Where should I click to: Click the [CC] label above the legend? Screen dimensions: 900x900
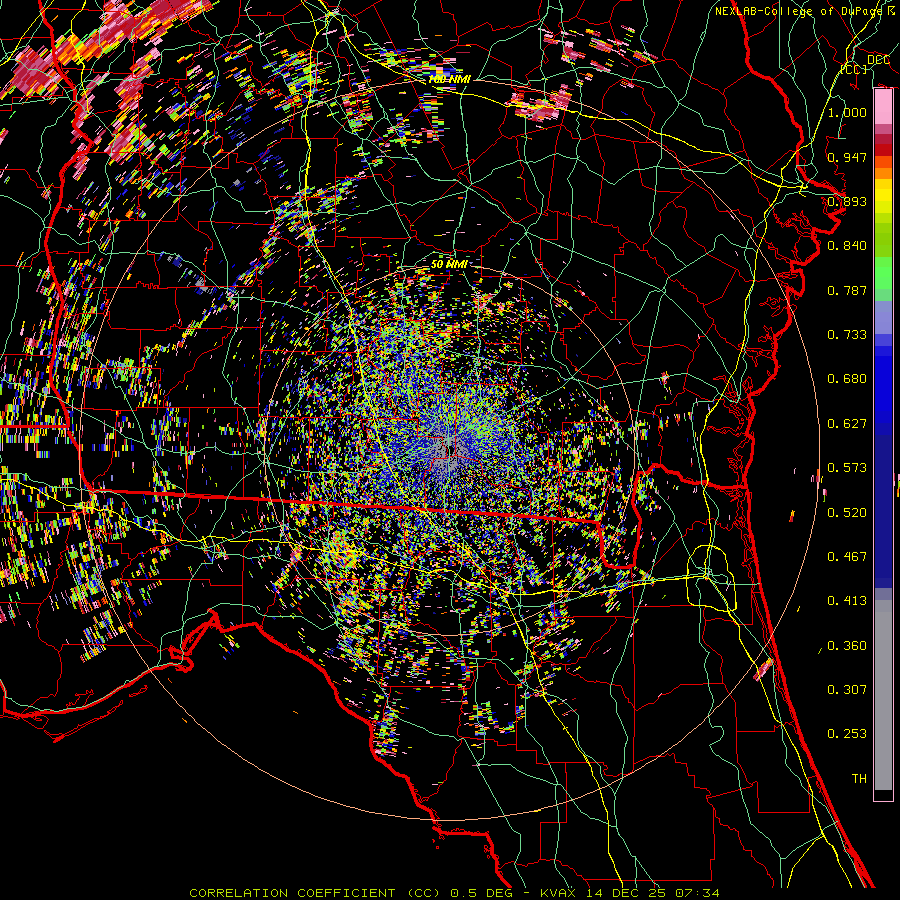coord(854,69)
